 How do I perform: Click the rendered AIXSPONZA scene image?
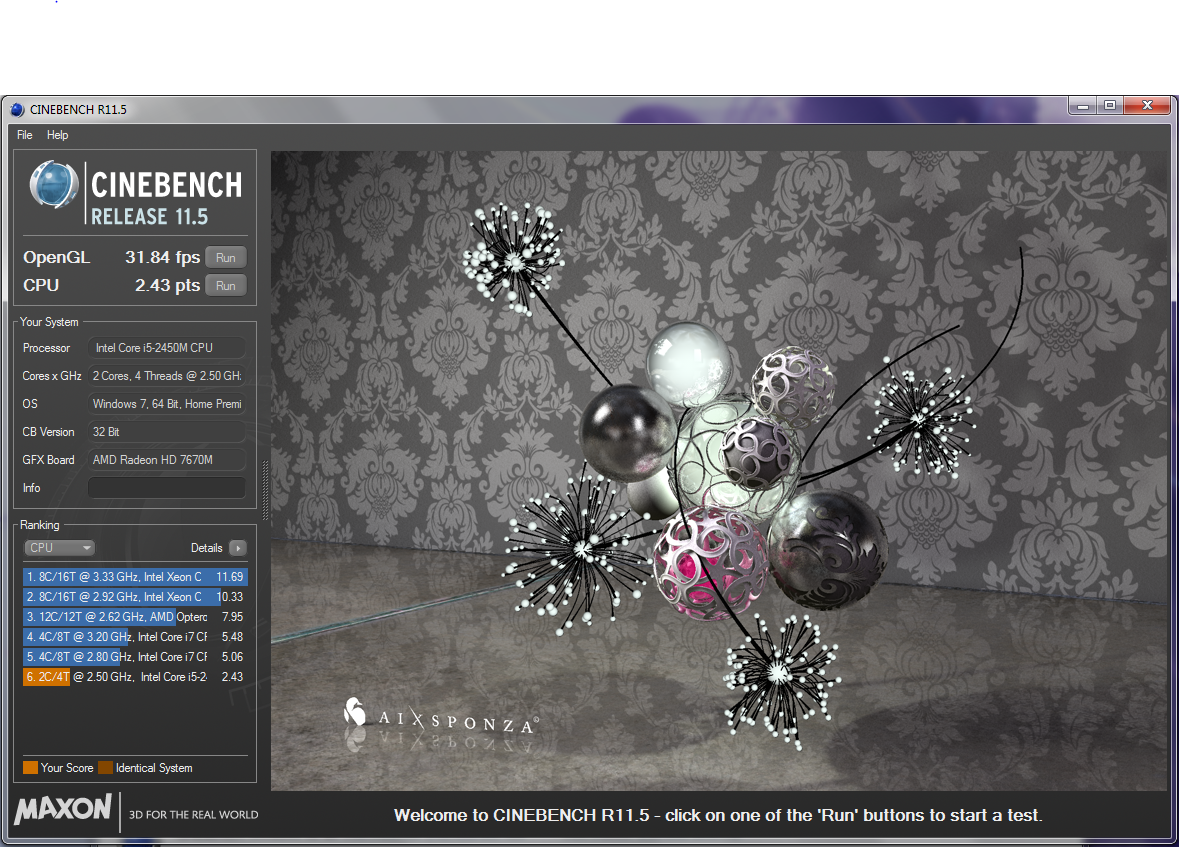pos(720,470)
